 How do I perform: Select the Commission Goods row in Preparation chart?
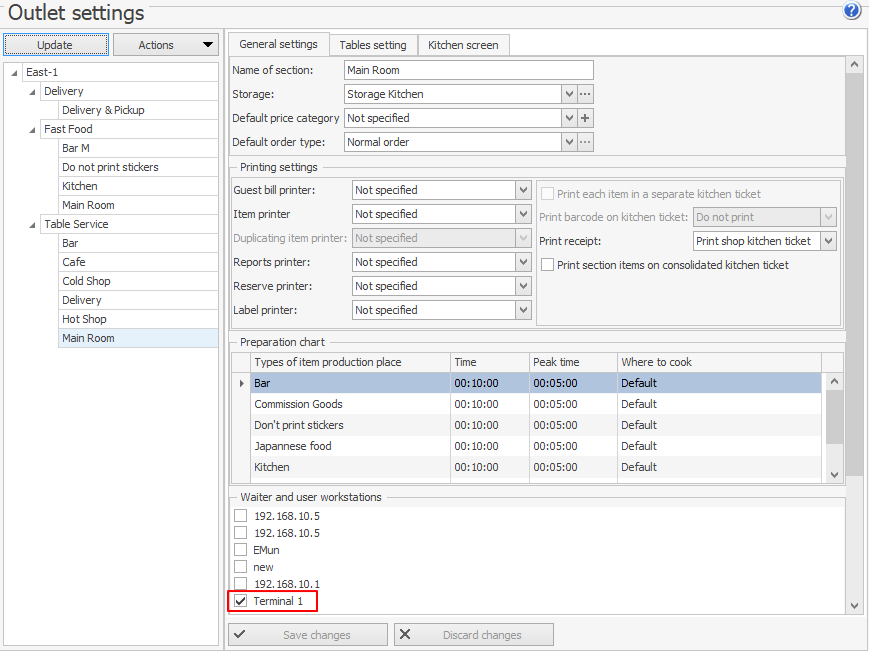(298, 404)
